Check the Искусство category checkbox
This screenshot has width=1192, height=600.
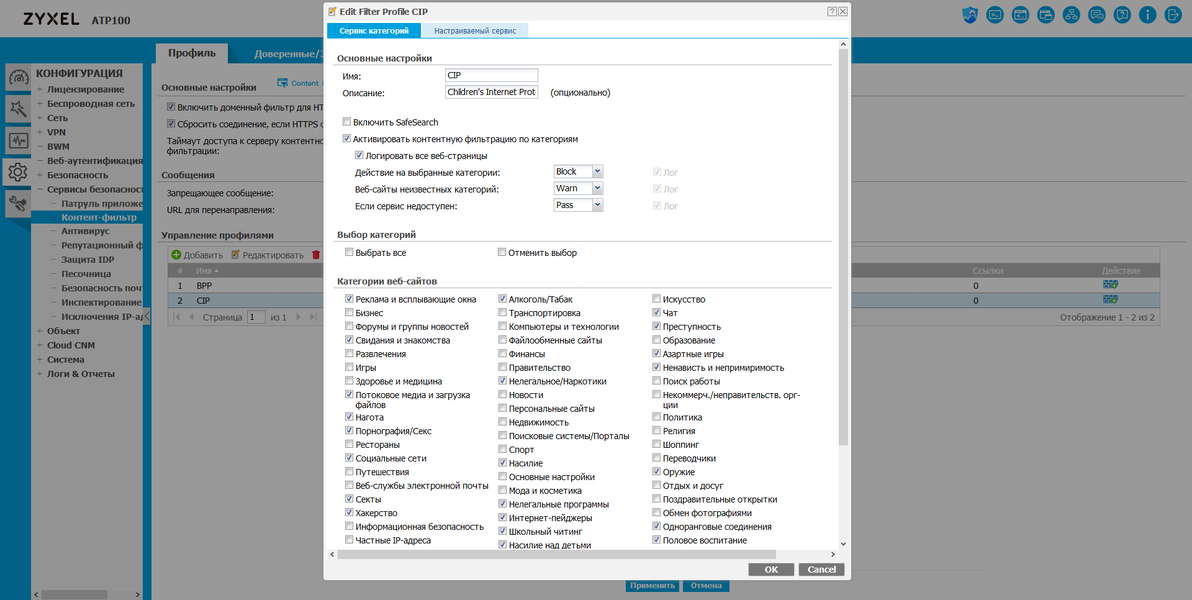point(657,299)
